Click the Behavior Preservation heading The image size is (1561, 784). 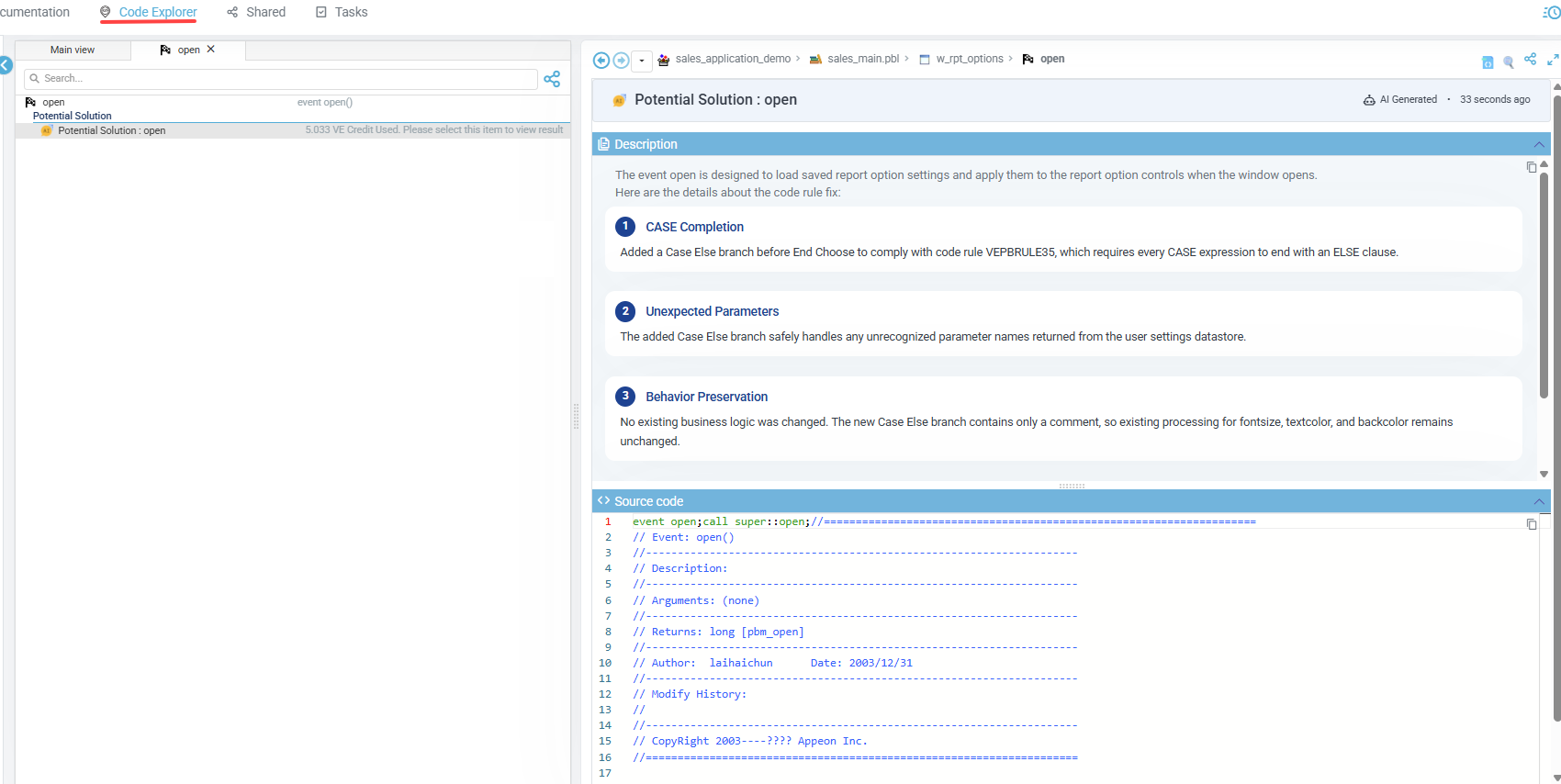point(706,397)
